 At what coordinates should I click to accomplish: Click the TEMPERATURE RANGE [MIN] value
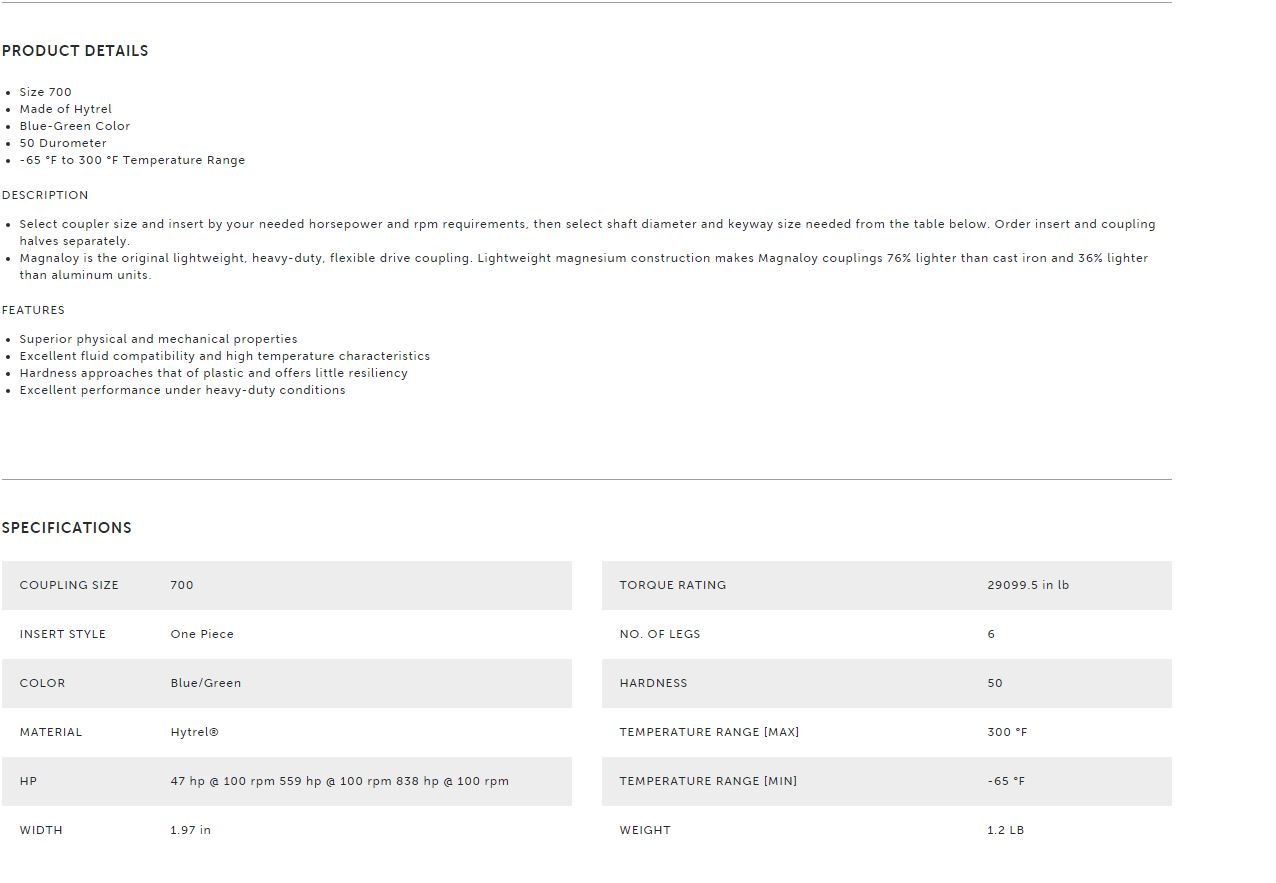point(1006,781)
